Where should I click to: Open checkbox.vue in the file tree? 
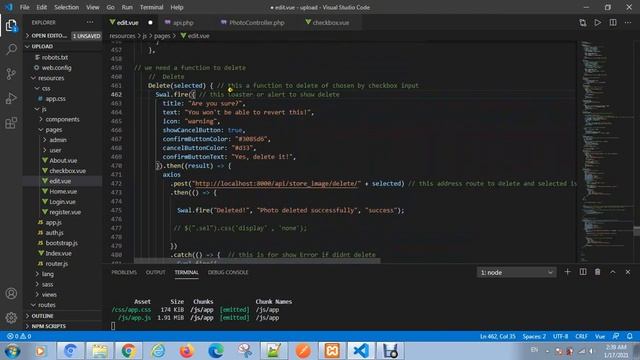(x=67, y=171)
